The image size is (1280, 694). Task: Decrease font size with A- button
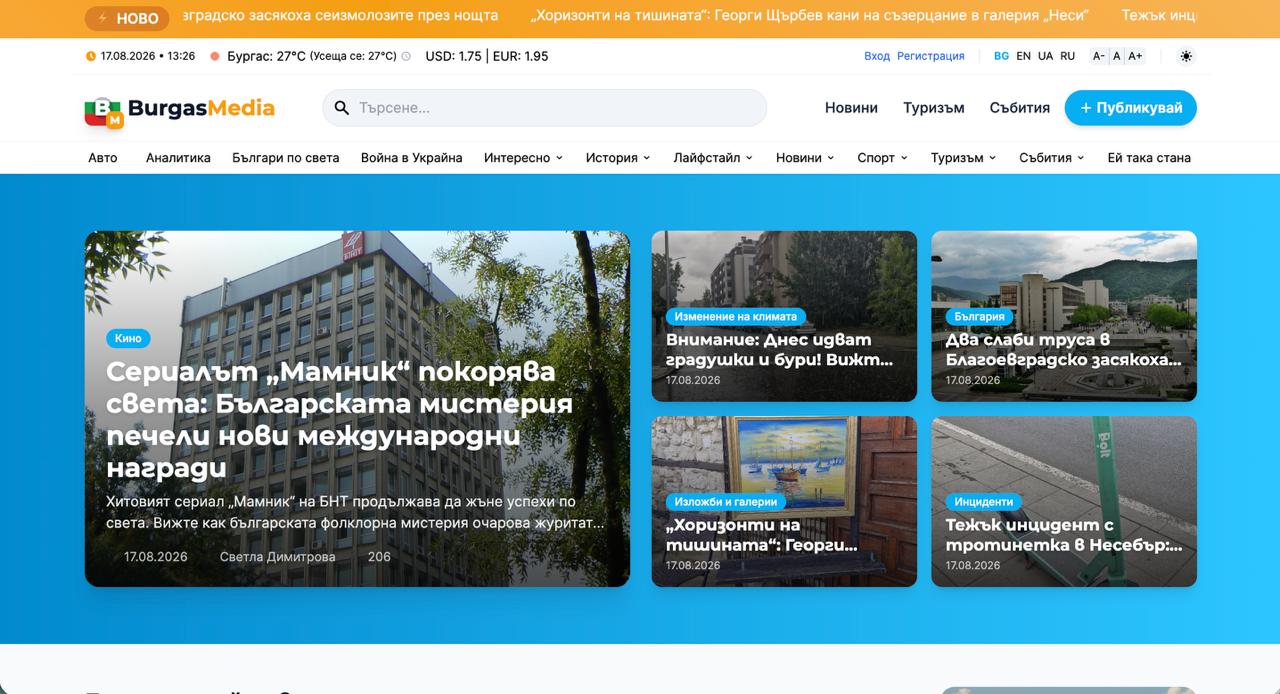[x=1099, y=56]
